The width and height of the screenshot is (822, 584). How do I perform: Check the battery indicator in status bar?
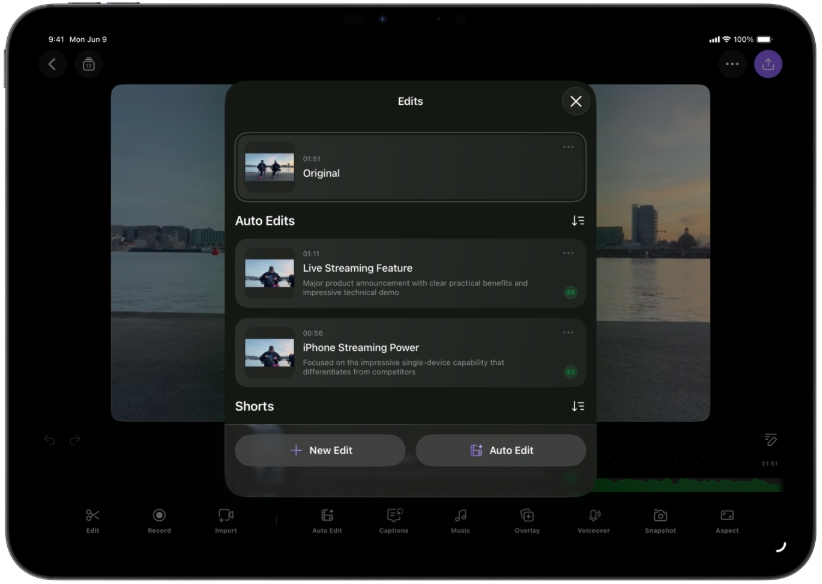pos(764,39)
